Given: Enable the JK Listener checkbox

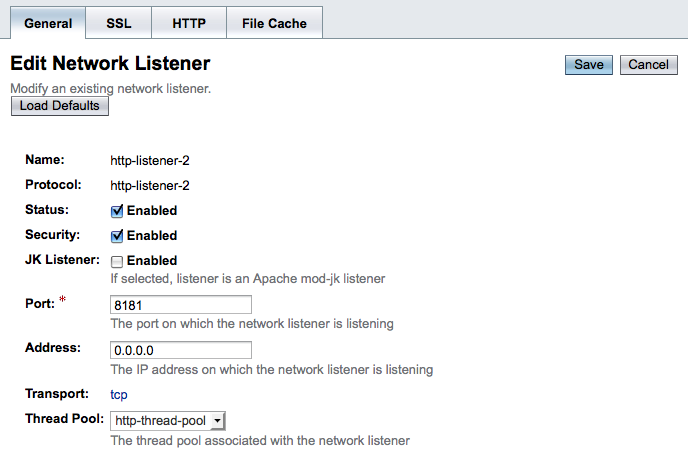Looking at the screenshot, I should tap(117, 261).
